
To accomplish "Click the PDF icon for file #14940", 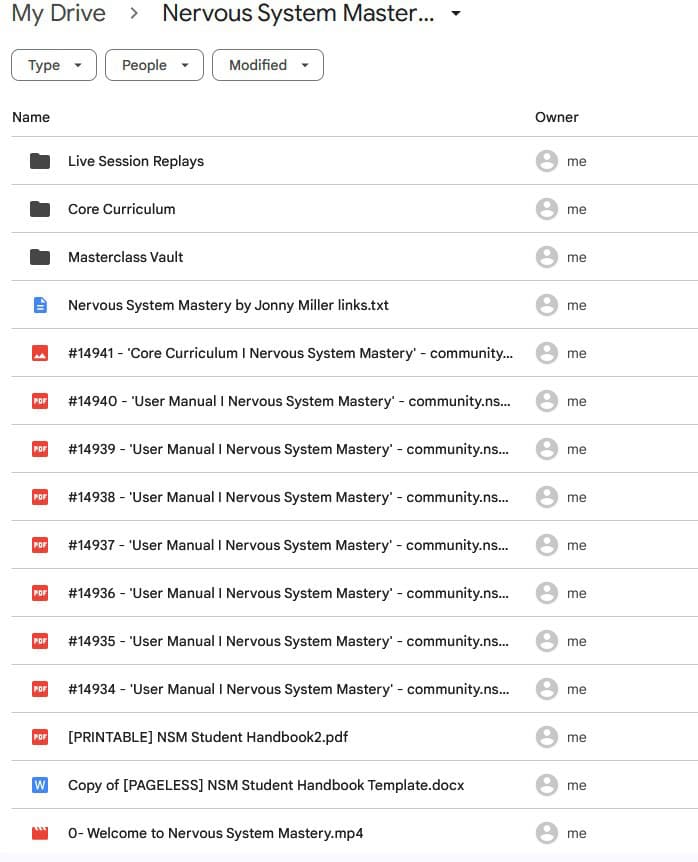I will [x=40, y=401].
